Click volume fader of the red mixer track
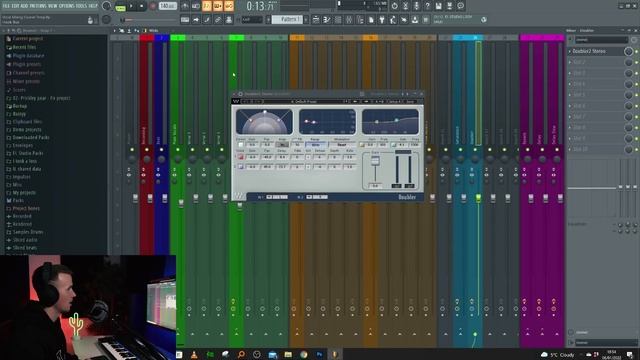640x360 pixels. pos(150,198)
